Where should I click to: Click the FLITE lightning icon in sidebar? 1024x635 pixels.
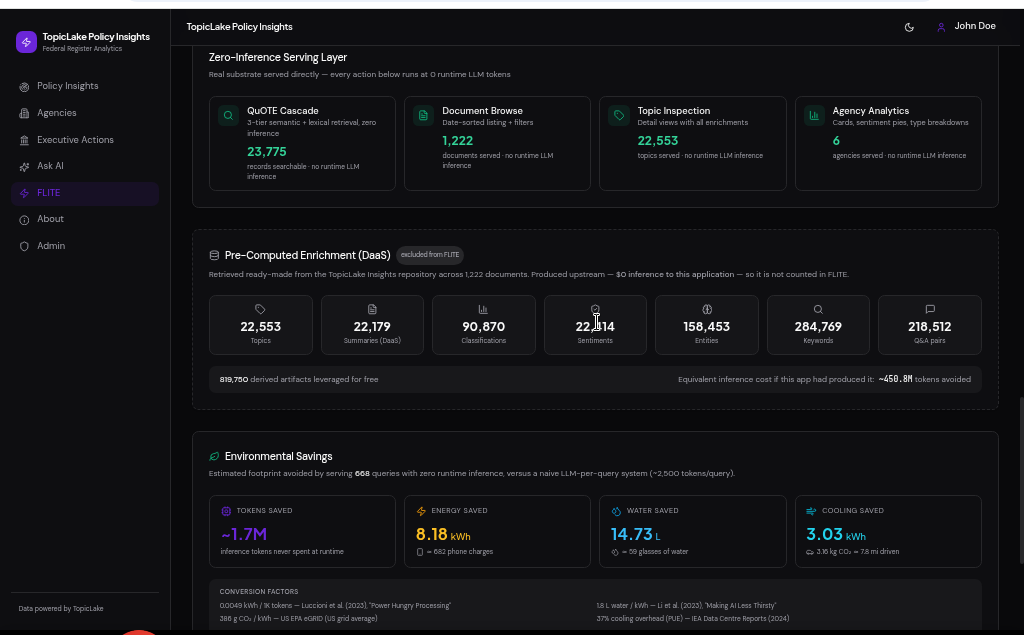24,193
